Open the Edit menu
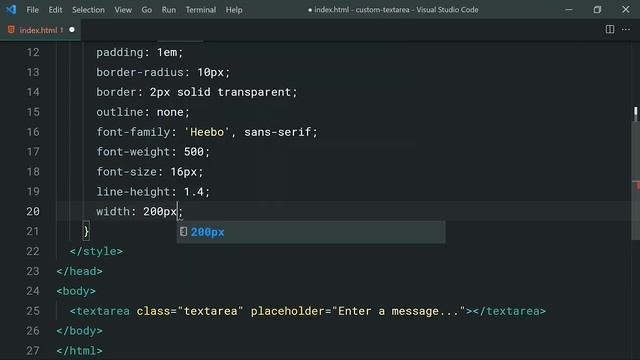Screen dimensions: 640x360 55,10
